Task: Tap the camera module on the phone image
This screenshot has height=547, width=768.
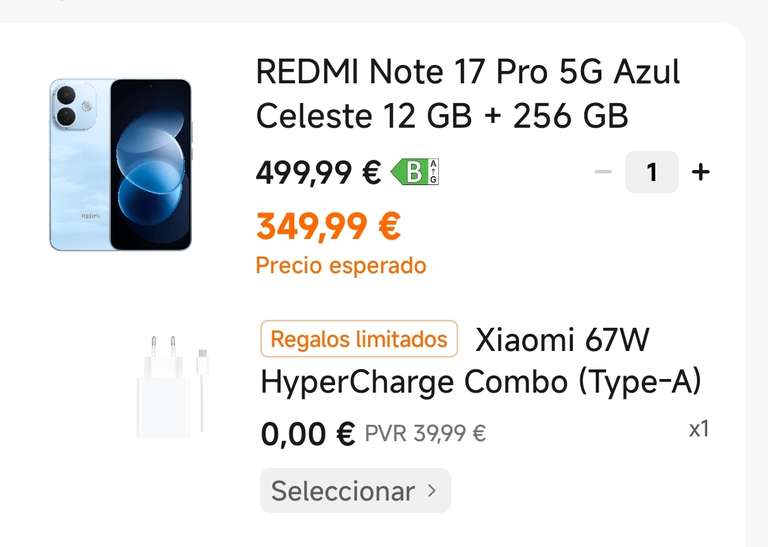Action: coord(73,106)
